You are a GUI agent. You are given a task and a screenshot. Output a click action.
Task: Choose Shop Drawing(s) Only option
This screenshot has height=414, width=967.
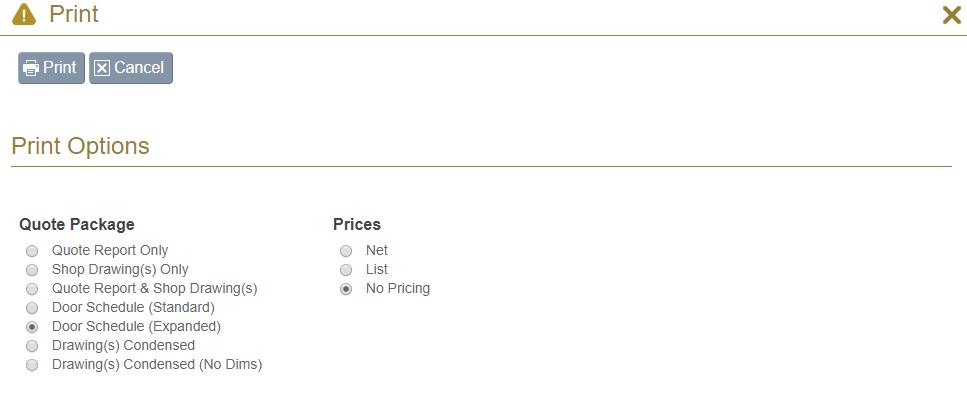point(32,270)
